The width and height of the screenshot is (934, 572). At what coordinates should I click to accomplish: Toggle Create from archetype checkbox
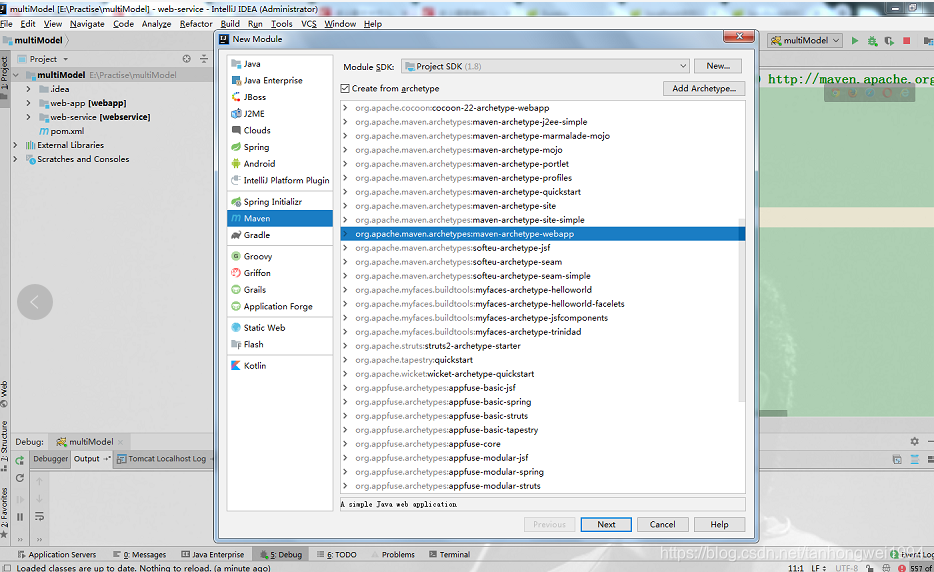point(345,89)
